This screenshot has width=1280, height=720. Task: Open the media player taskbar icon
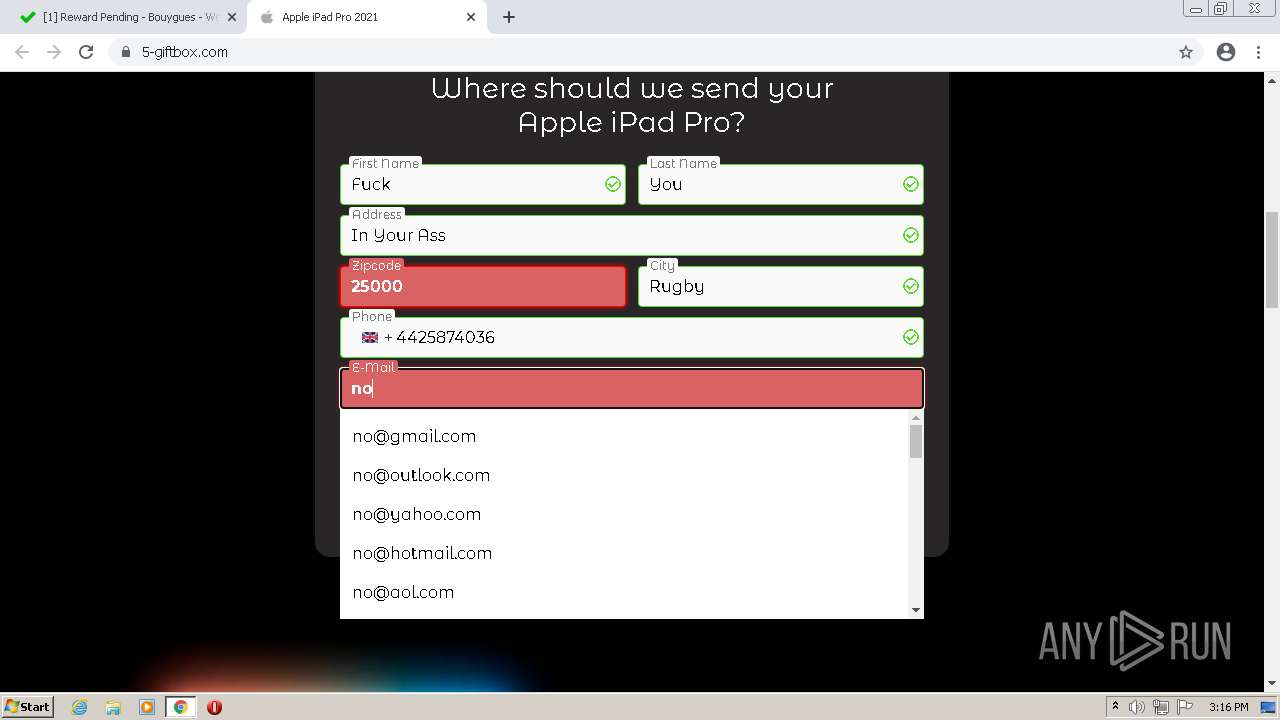[147, 707]
